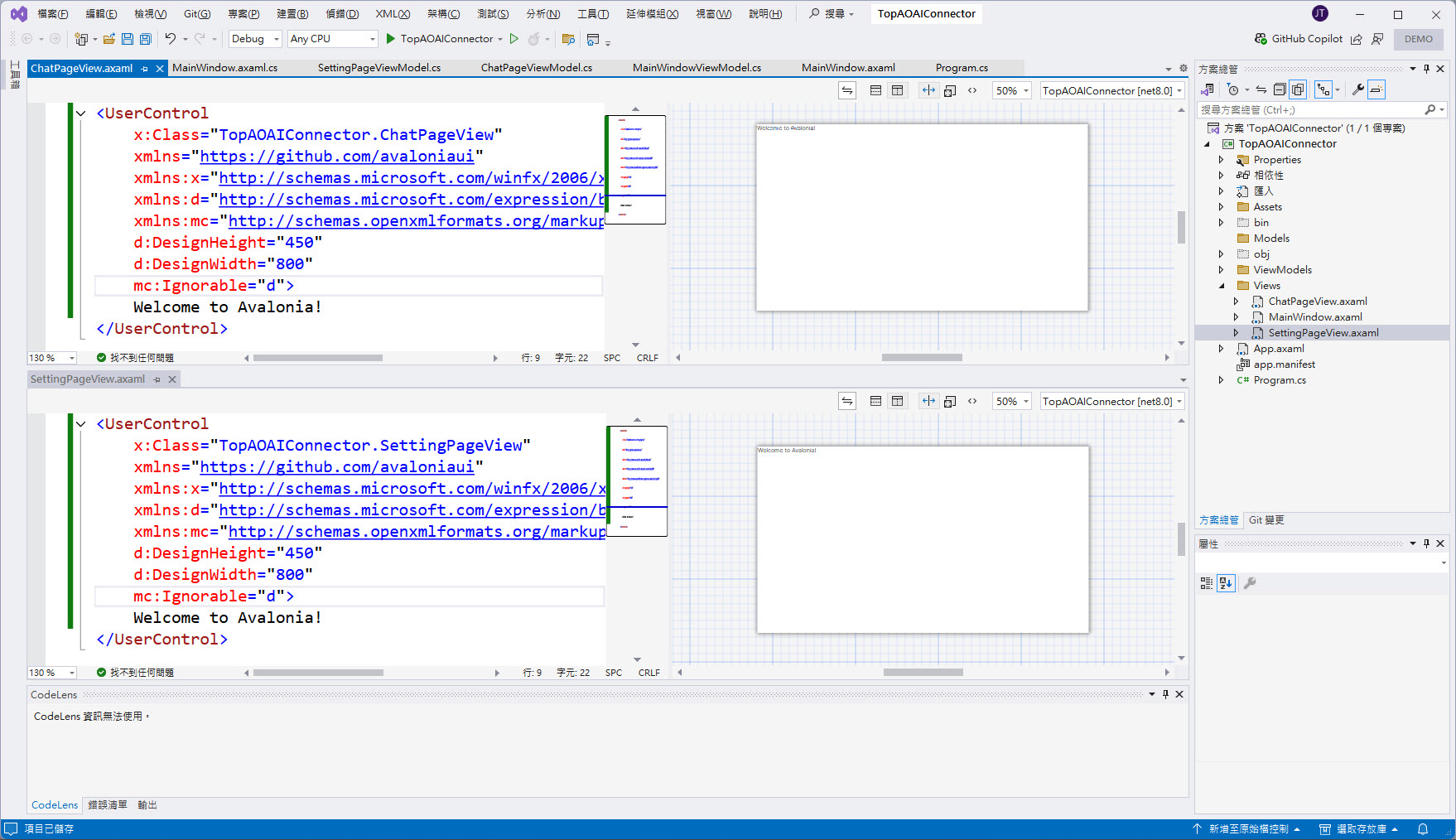Click the Categorized icon in Properties panel

[x=1207, y=583]
